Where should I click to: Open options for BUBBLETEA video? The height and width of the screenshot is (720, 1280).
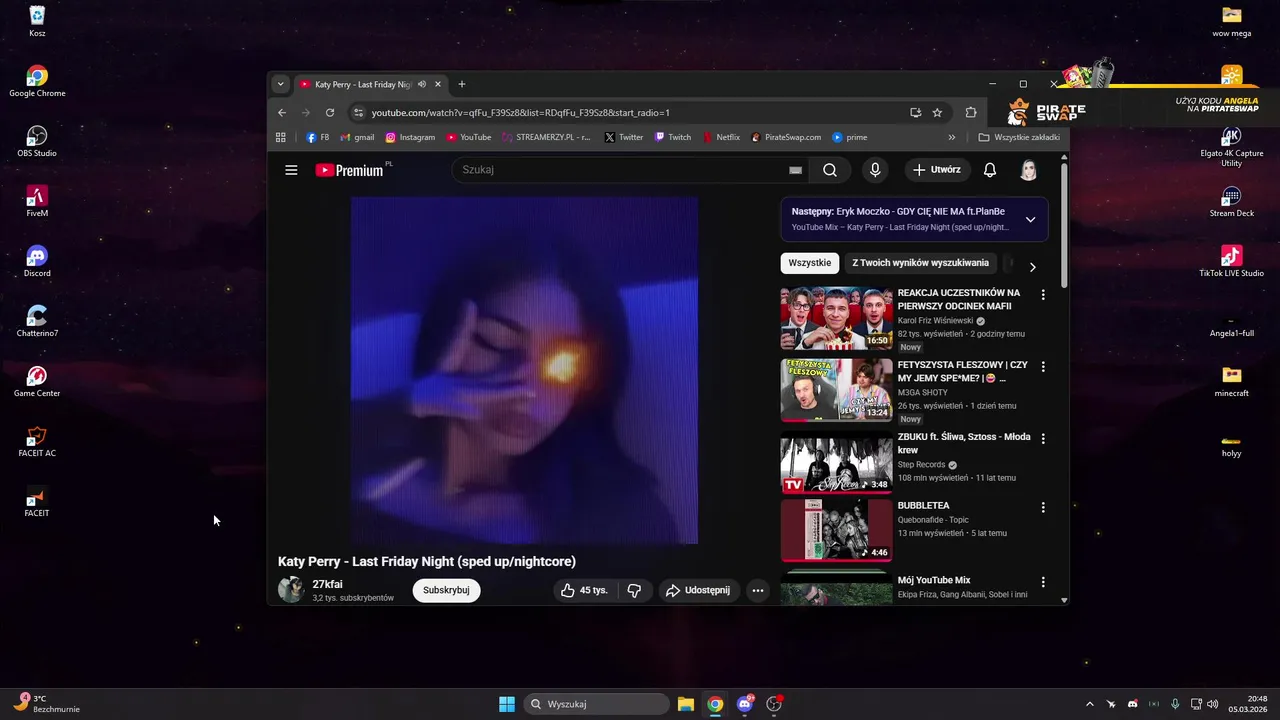coord(1043,507)
